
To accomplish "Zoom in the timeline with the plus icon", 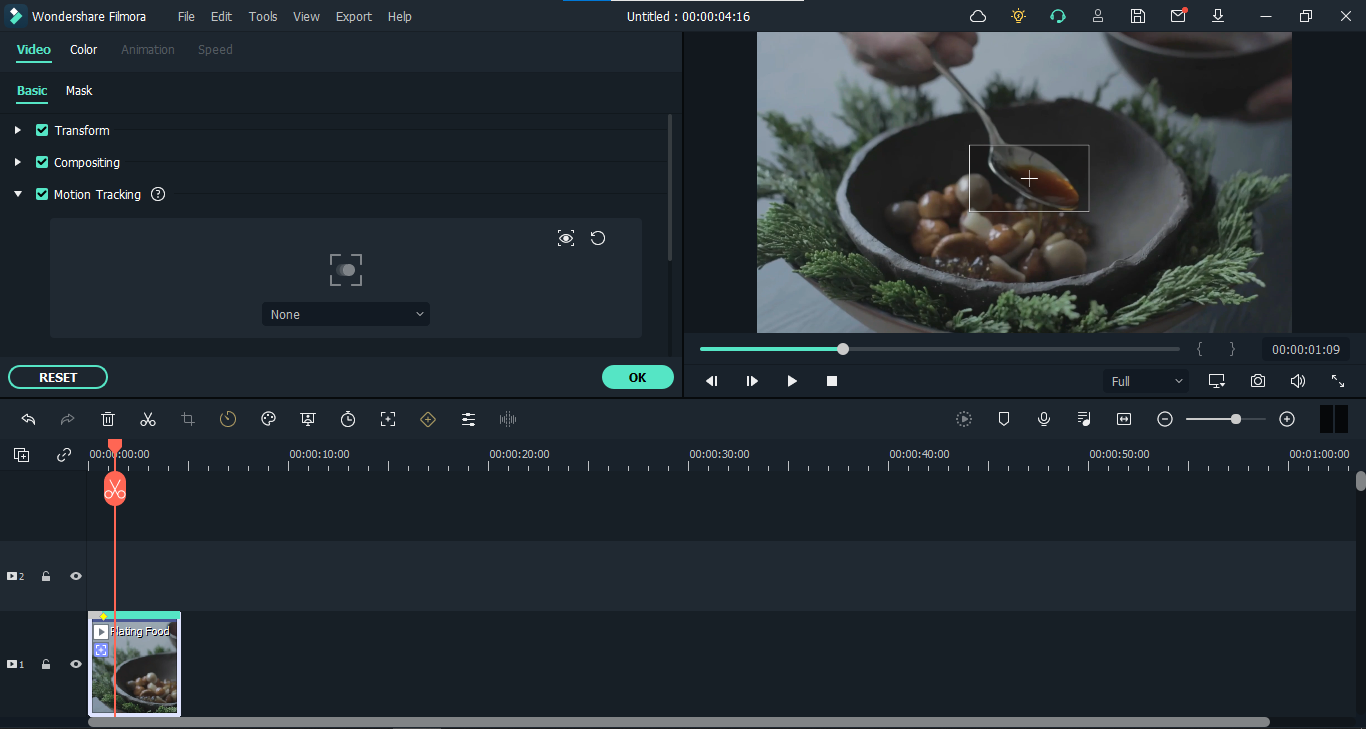I will [x=1287, y=420].
